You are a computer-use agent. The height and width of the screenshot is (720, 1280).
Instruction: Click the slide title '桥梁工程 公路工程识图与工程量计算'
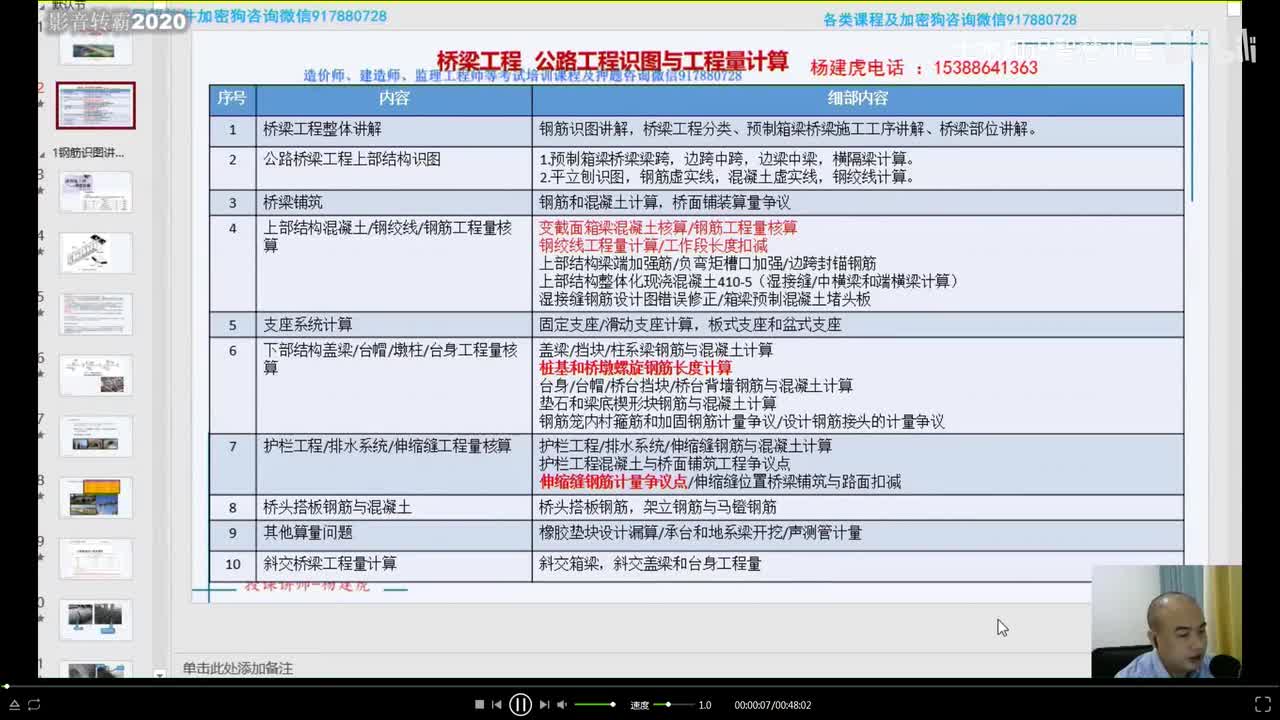coord(612,61)
